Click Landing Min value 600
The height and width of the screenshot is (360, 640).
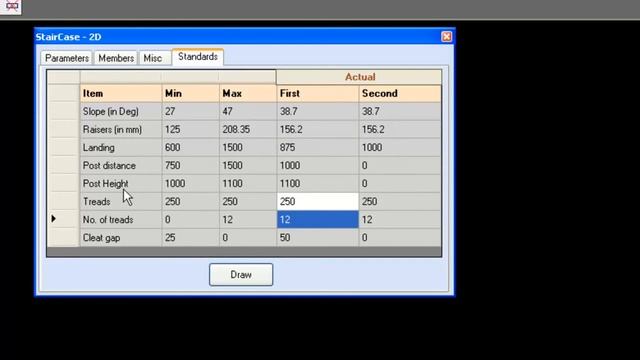(191, 147)
